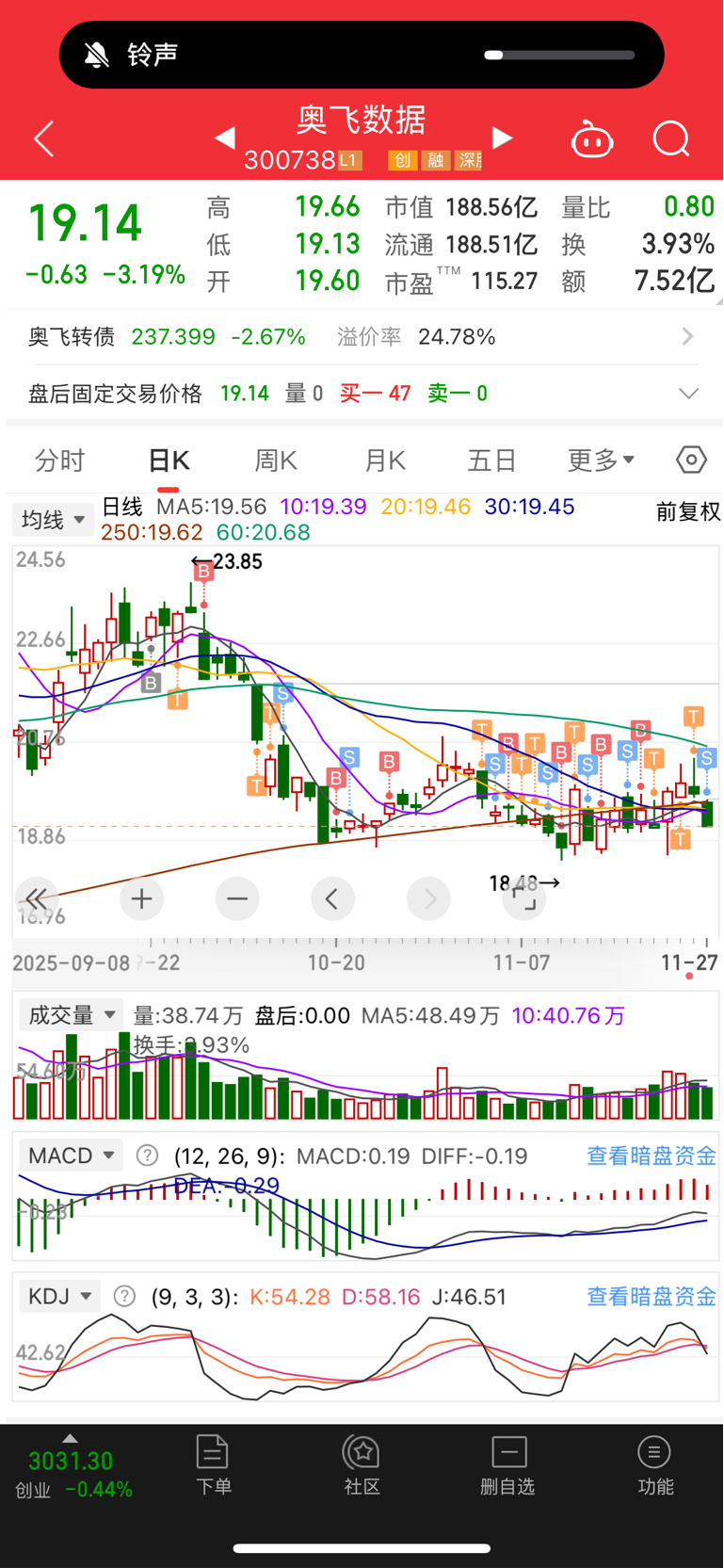Tap 奥飞转债 bond name
This screenshot has width=724, height=1568.
point(72,336)
